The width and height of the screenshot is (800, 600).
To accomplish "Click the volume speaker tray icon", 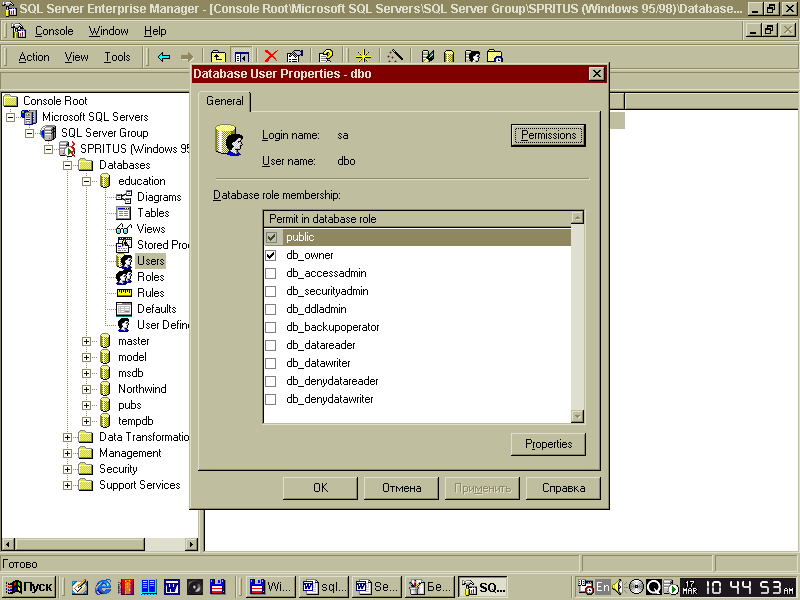I will point(617,587).
